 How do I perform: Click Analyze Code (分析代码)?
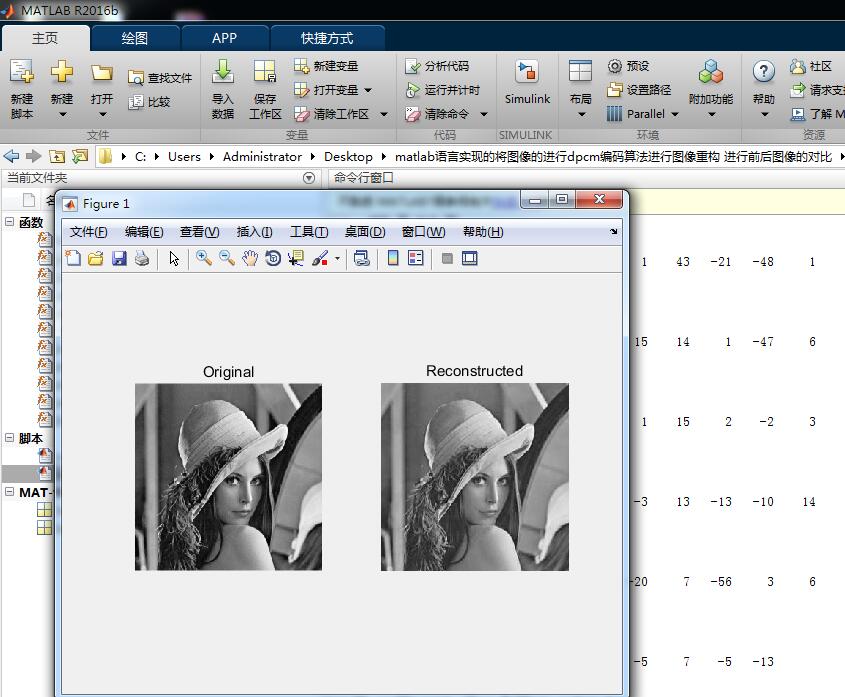[437, 66]
